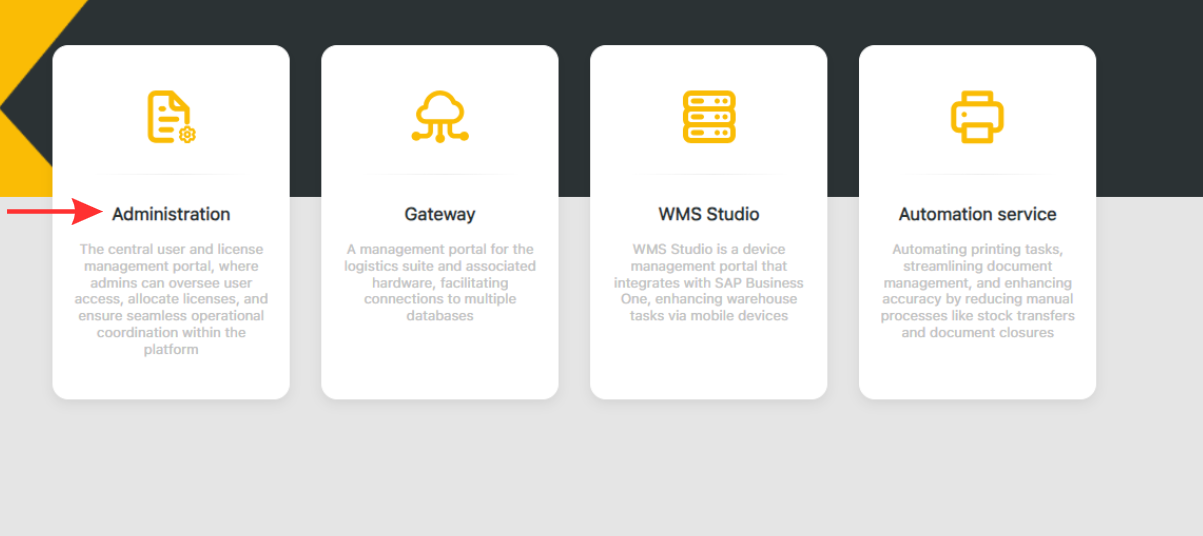
Task: Click the divider line in Administration card
Action: pyautogui.click(x=171, y=175)
